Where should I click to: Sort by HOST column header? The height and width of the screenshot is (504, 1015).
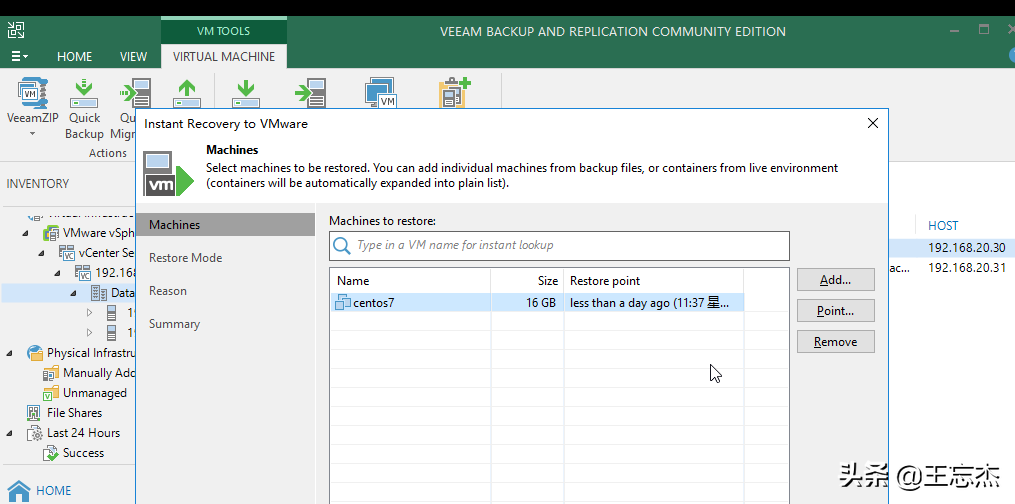[x=943, y=226]
